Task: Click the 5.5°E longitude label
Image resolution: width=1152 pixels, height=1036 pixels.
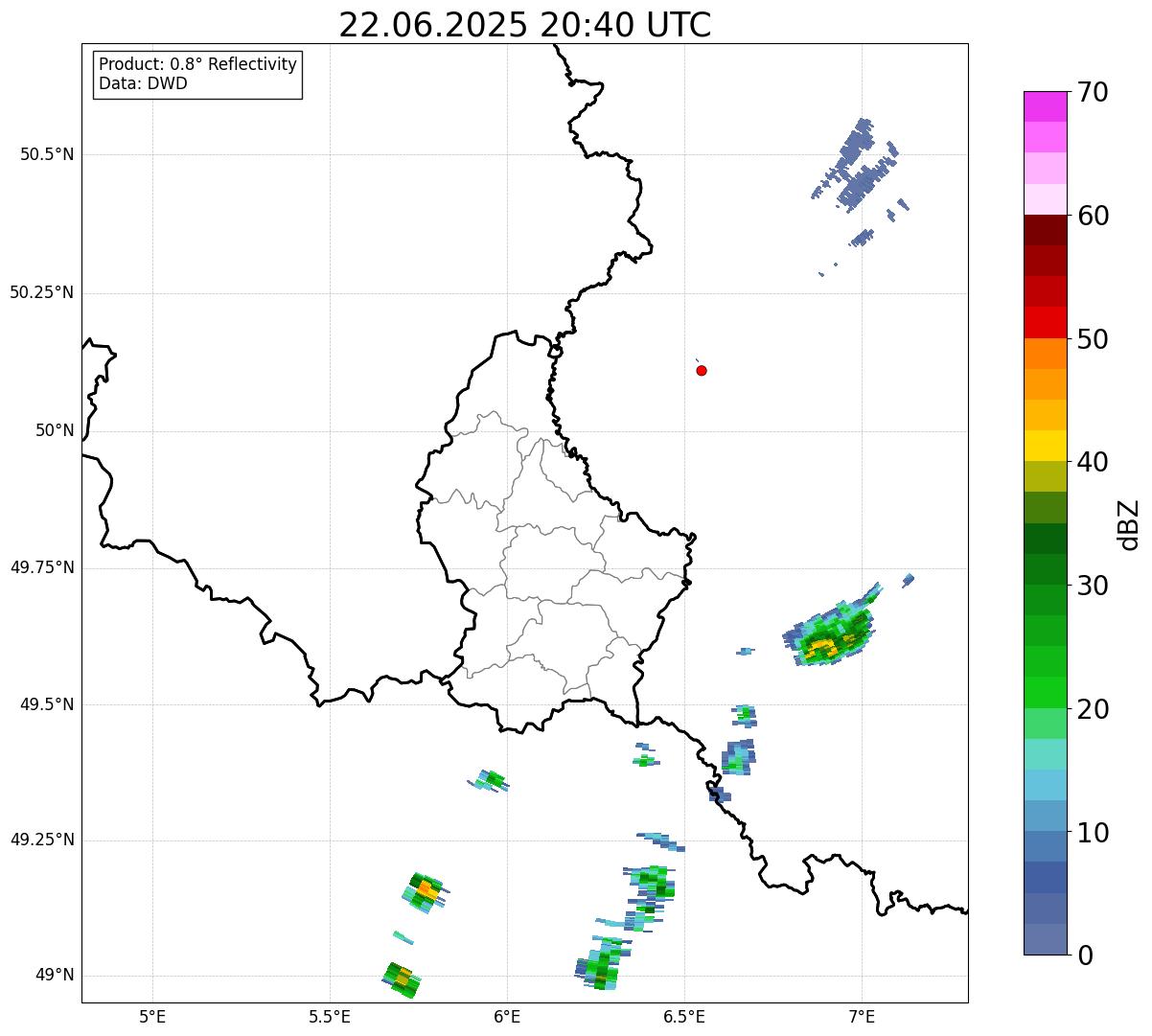Action: coord(330,1017)
